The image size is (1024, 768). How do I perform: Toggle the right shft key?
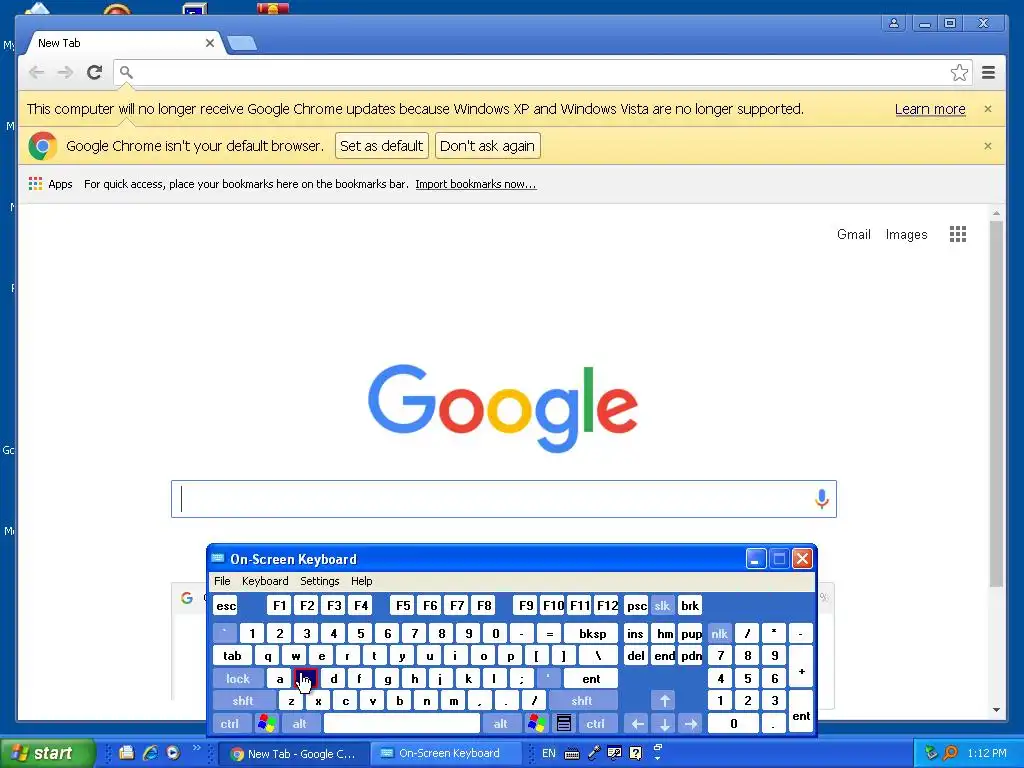[582, 701]
